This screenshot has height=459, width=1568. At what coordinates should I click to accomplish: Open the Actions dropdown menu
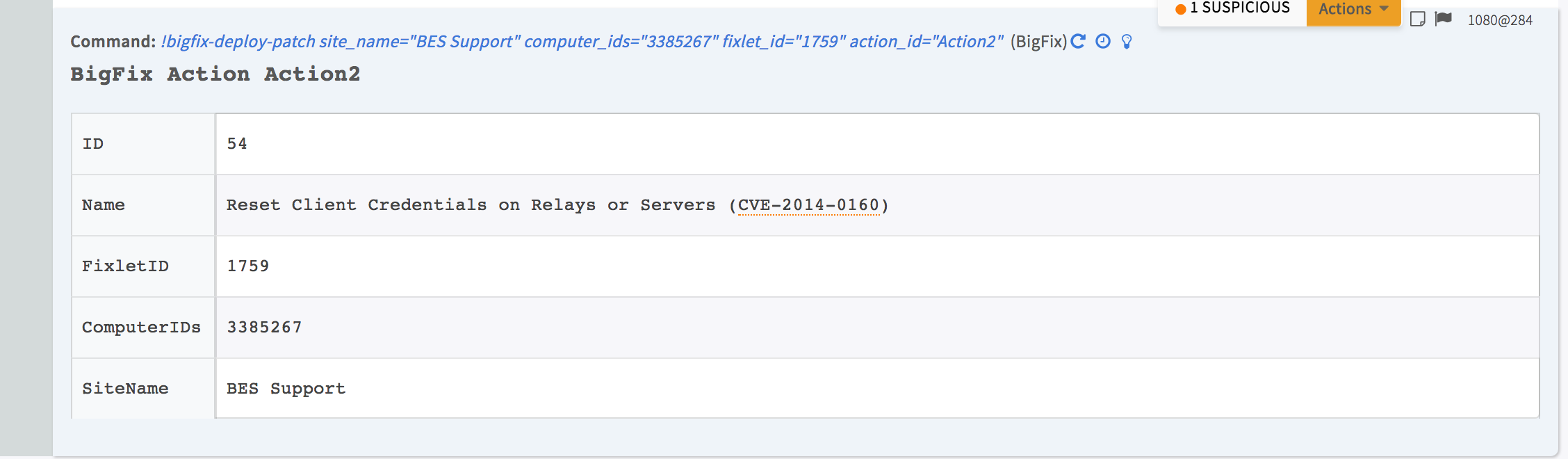pyautogui.click(x=1353, y=9)
